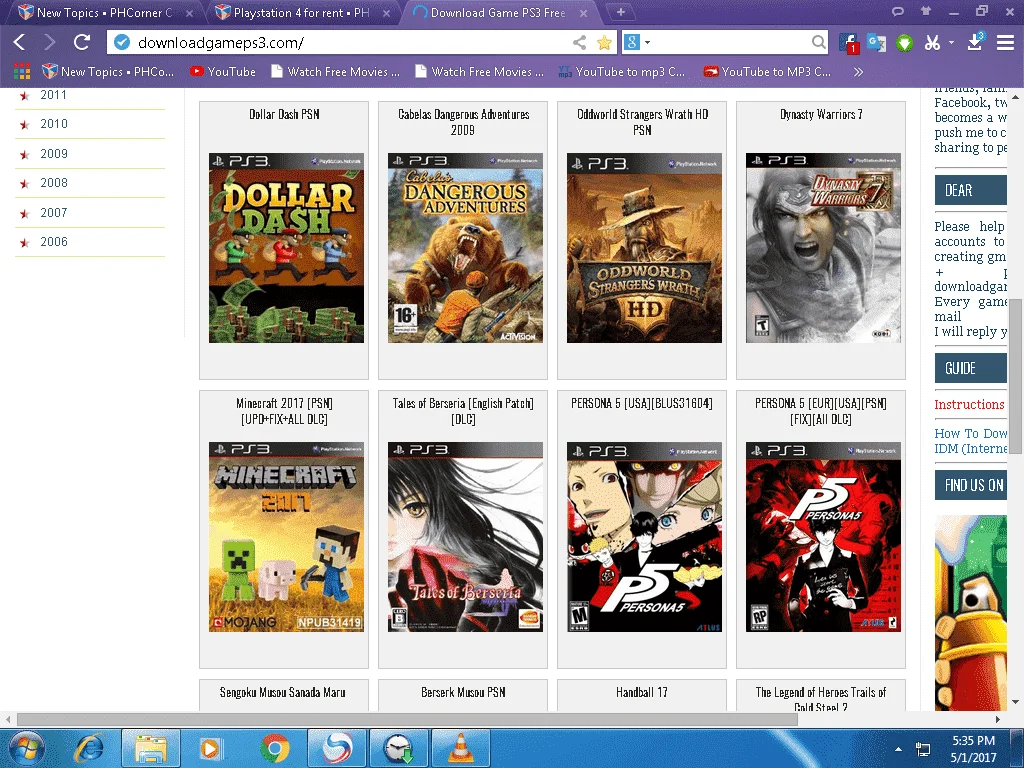1024x768 pixels.
Task: Open the apps grid bookmark icon
Action: coord(22,71)
